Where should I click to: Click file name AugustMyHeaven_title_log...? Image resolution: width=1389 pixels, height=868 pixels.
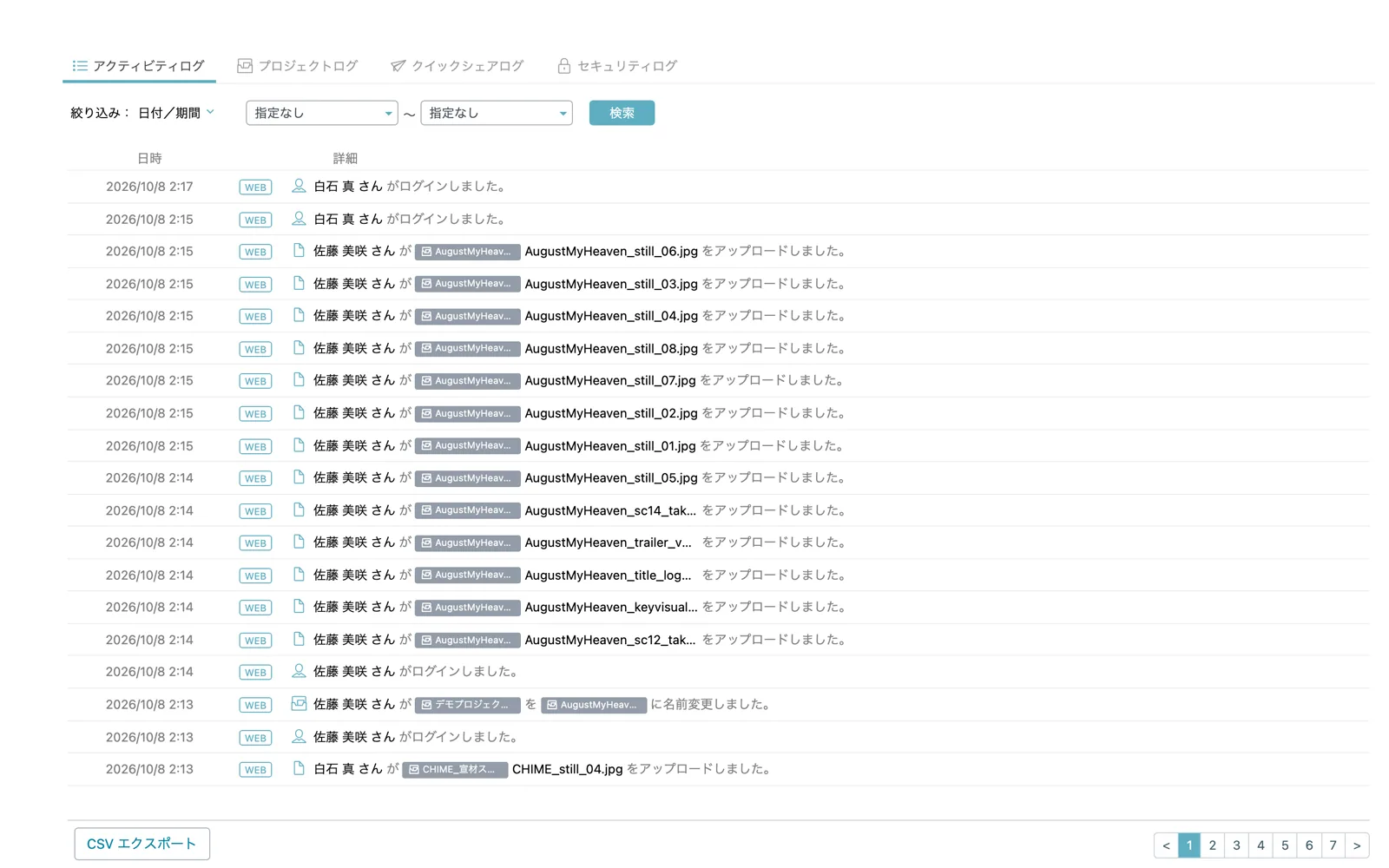pos(609,575)
